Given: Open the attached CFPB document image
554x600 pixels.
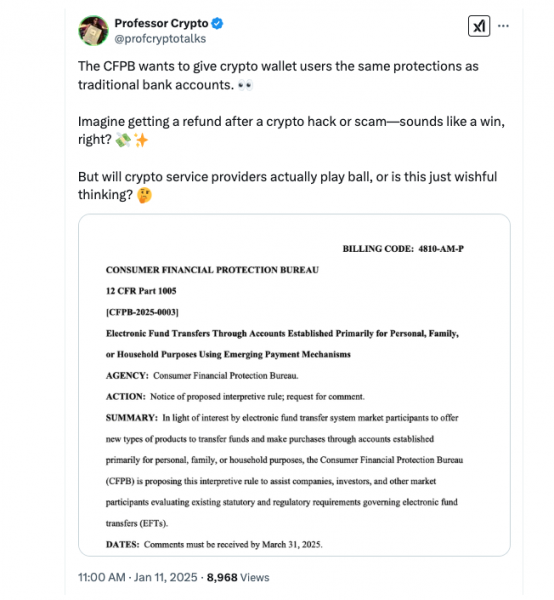Looking at the screenshot, I should 294,385.
